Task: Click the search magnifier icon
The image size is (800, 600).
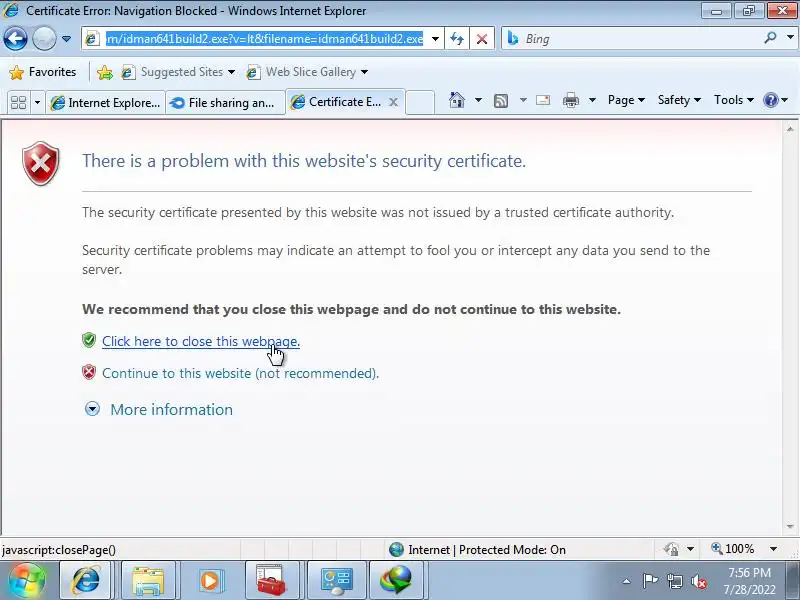Action: (x=770, y=38)
